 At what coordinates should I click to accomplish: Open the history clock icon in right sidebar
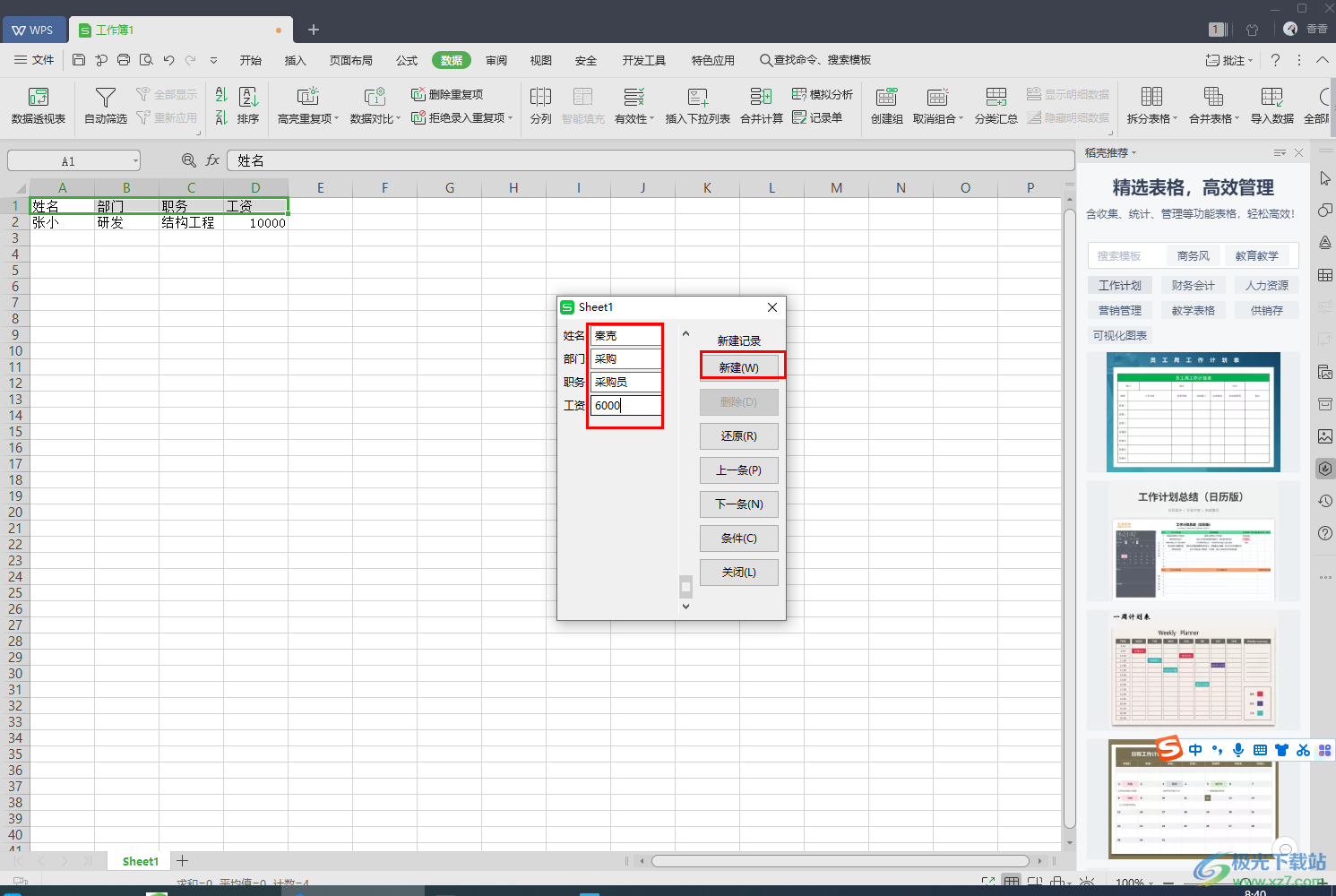1325,501
